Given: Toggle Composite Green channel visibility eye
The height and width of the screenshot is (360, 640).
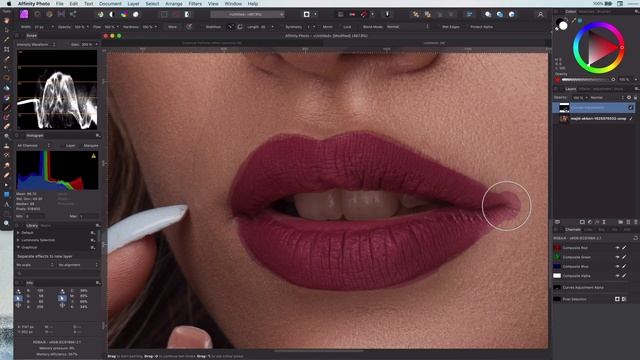Looking at the screenshot, I should click(x=617, y=257).
